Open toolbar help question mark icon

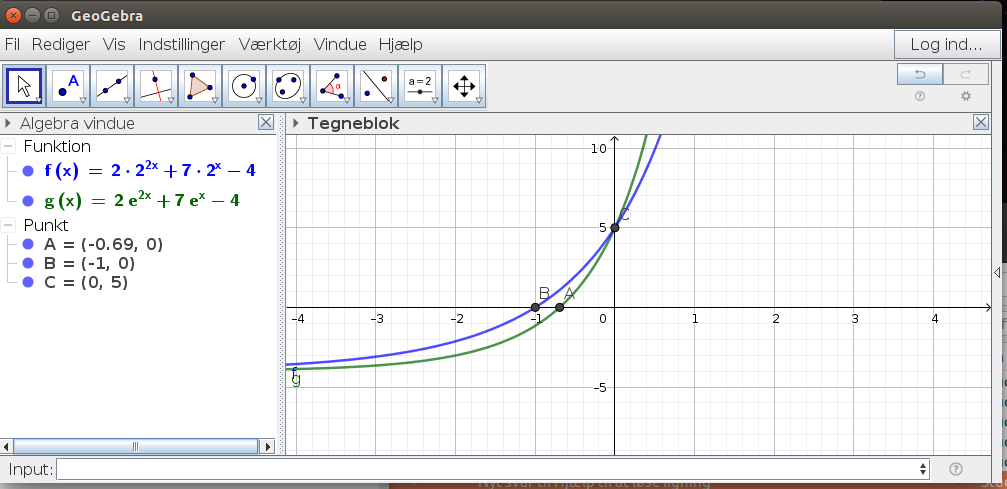click(x=920, y=96)
